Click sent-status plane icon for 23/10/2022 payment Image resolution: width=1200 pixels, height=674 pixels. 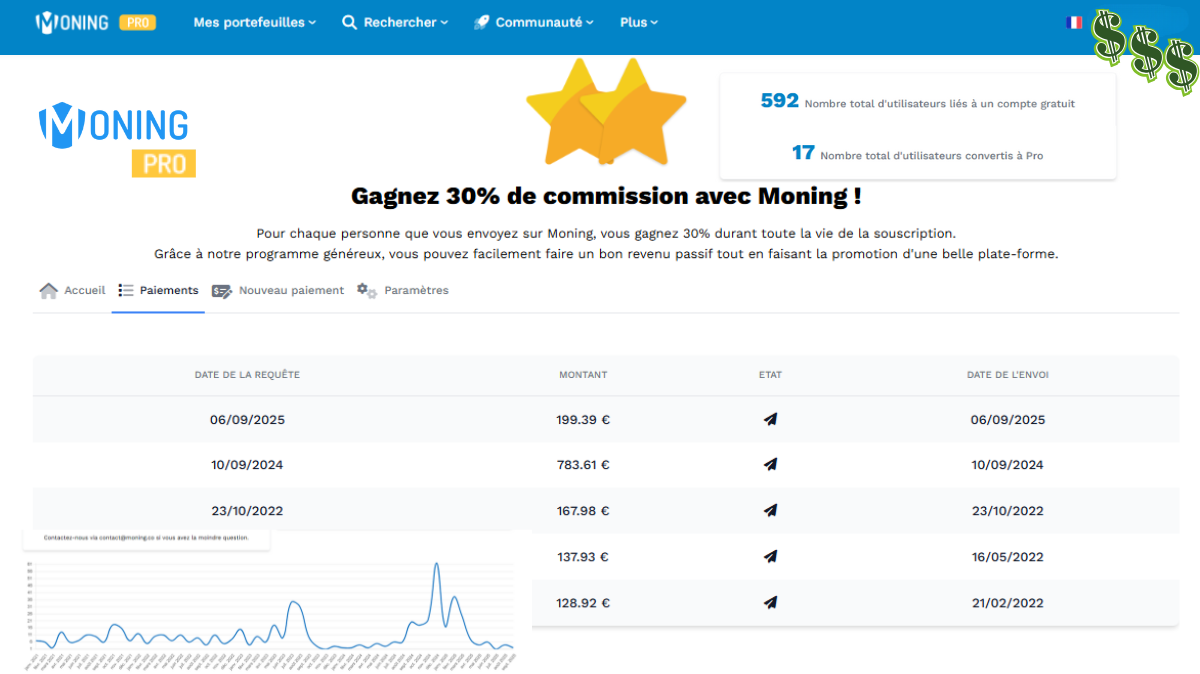pos(770,511)
